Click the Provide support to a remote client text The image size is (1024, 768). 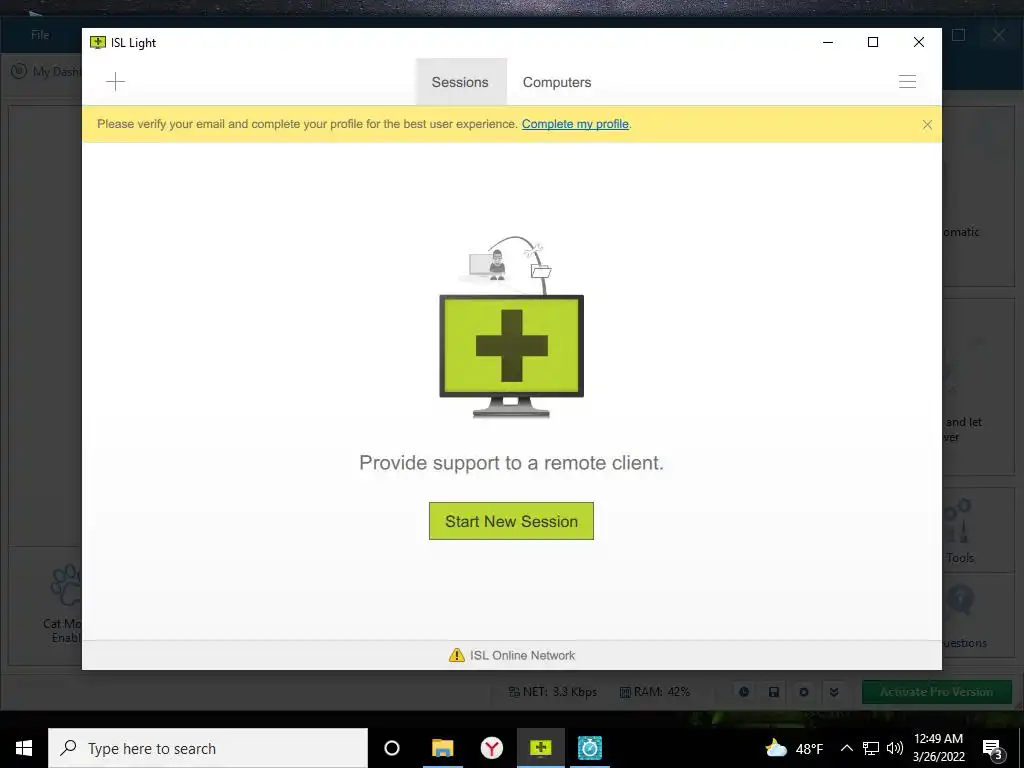coord(511,463)
